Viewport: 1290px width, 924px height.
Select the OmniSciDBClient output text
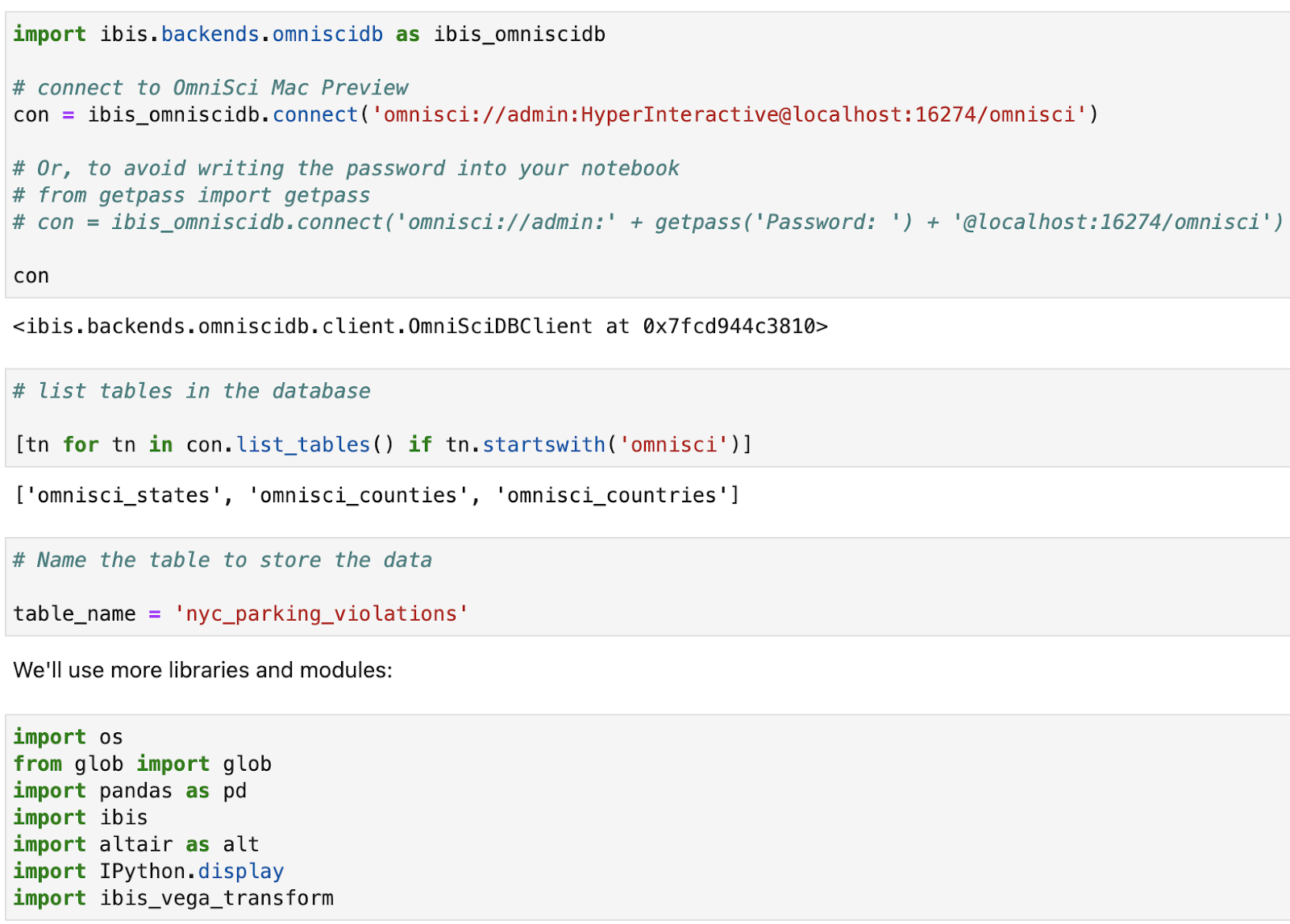421,327
